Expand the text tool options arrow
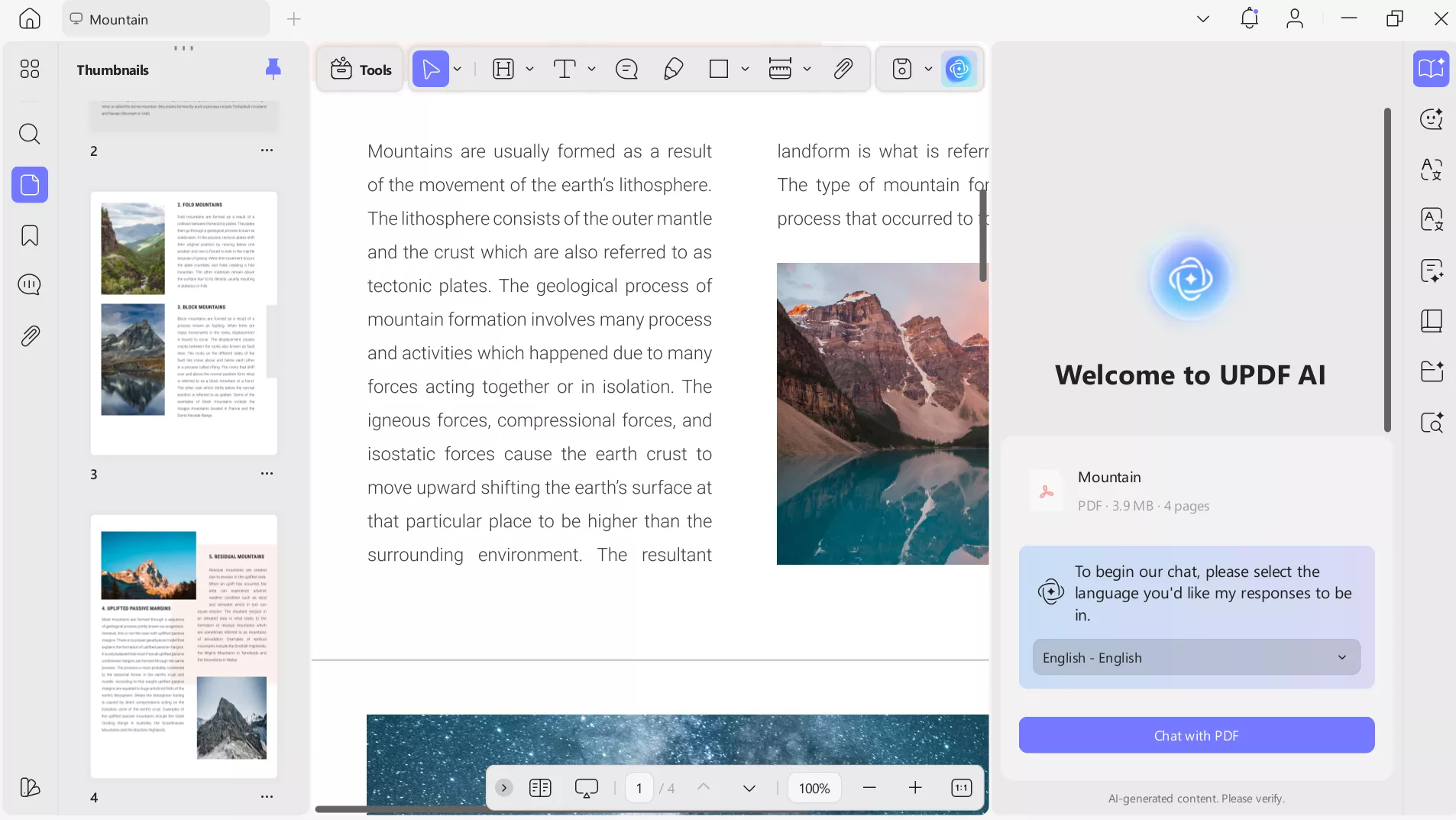 point(591,70)
